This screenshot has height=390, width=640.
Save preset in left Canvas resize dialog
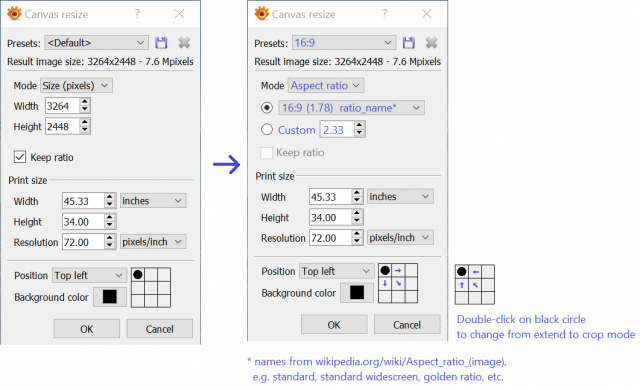[x=161, y=43]
